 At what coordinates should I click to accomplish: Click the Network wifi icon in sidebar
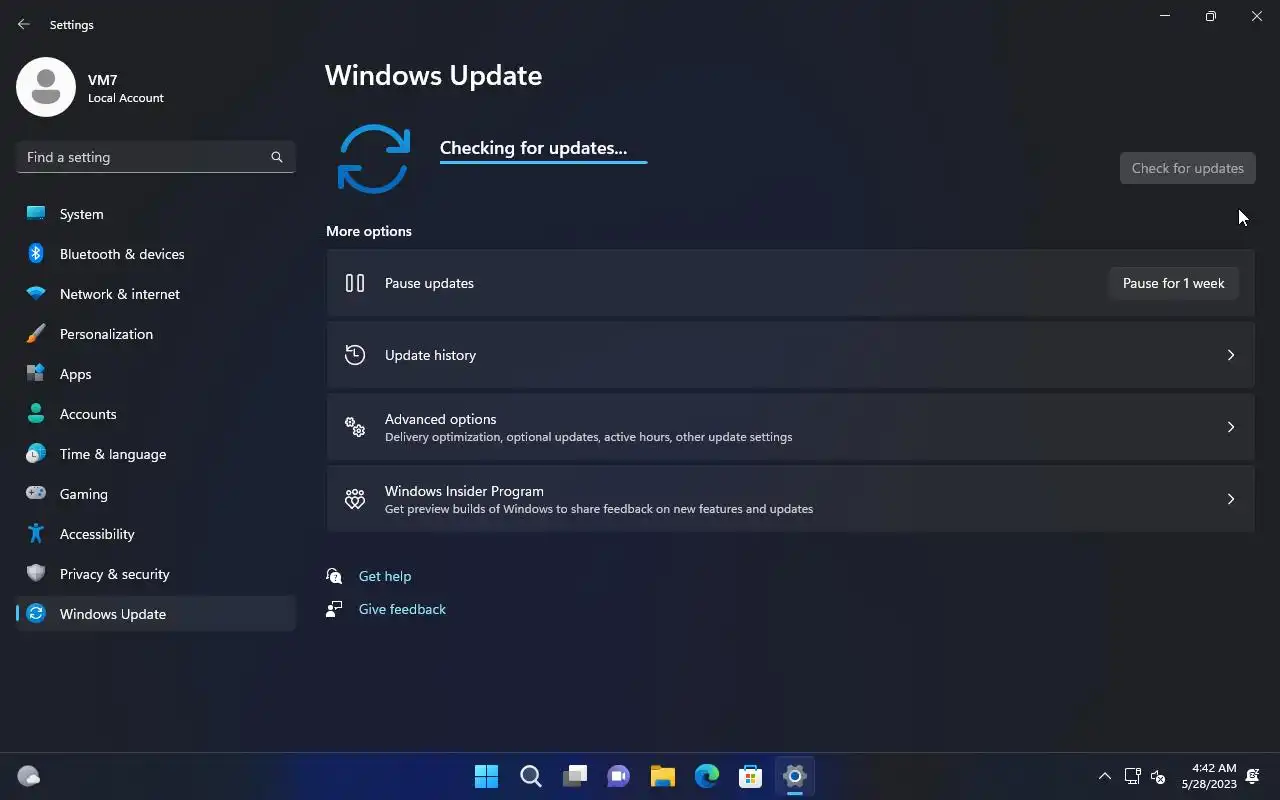click(36, 294)
